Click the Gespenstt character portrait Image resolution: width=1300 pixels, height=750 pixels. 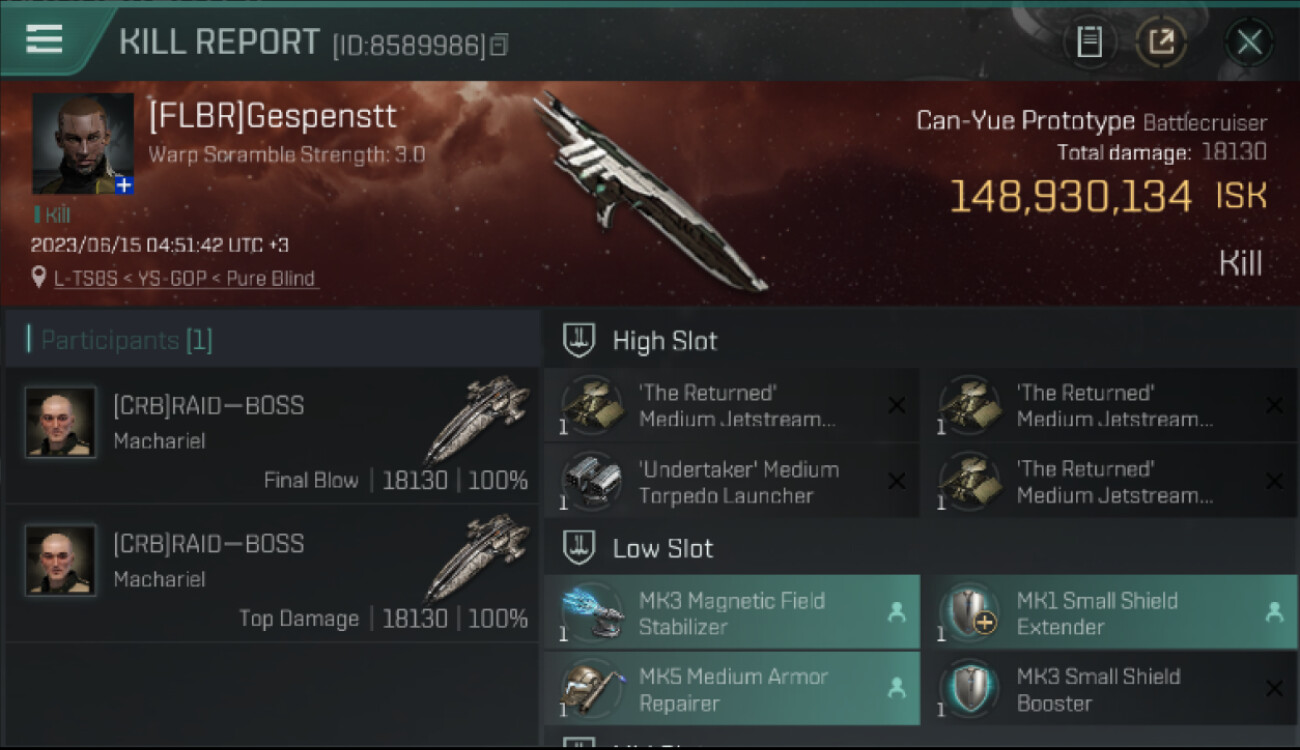(83, 144)
